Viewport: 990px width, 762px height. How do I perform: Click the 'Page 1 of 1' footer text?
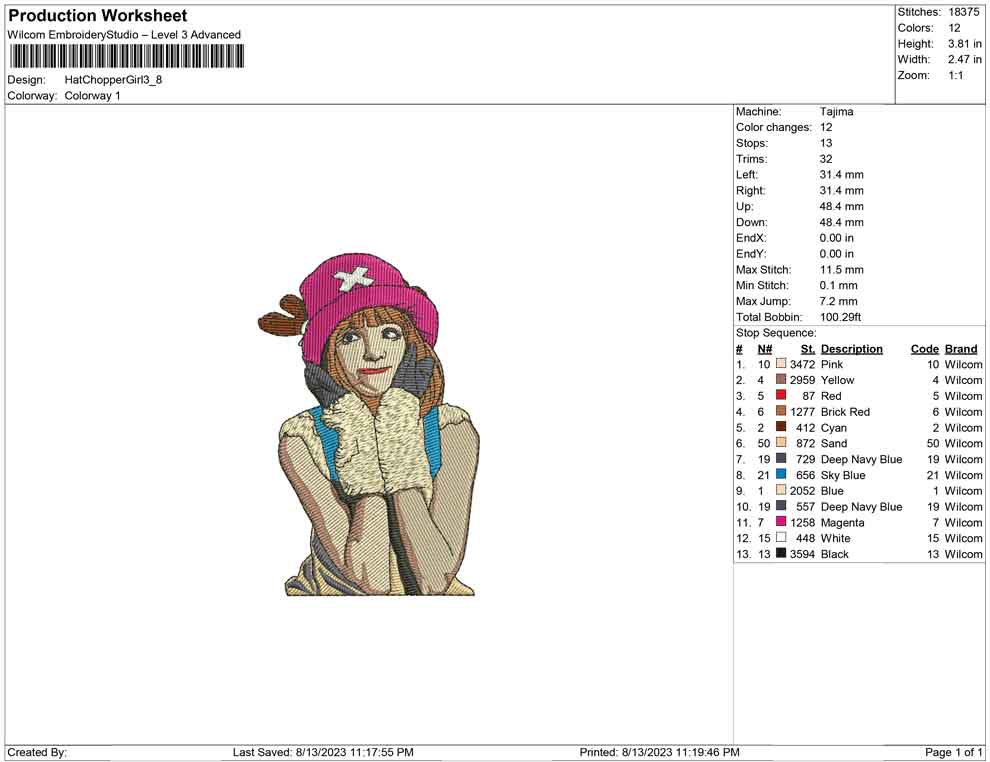tap(953, 752)
